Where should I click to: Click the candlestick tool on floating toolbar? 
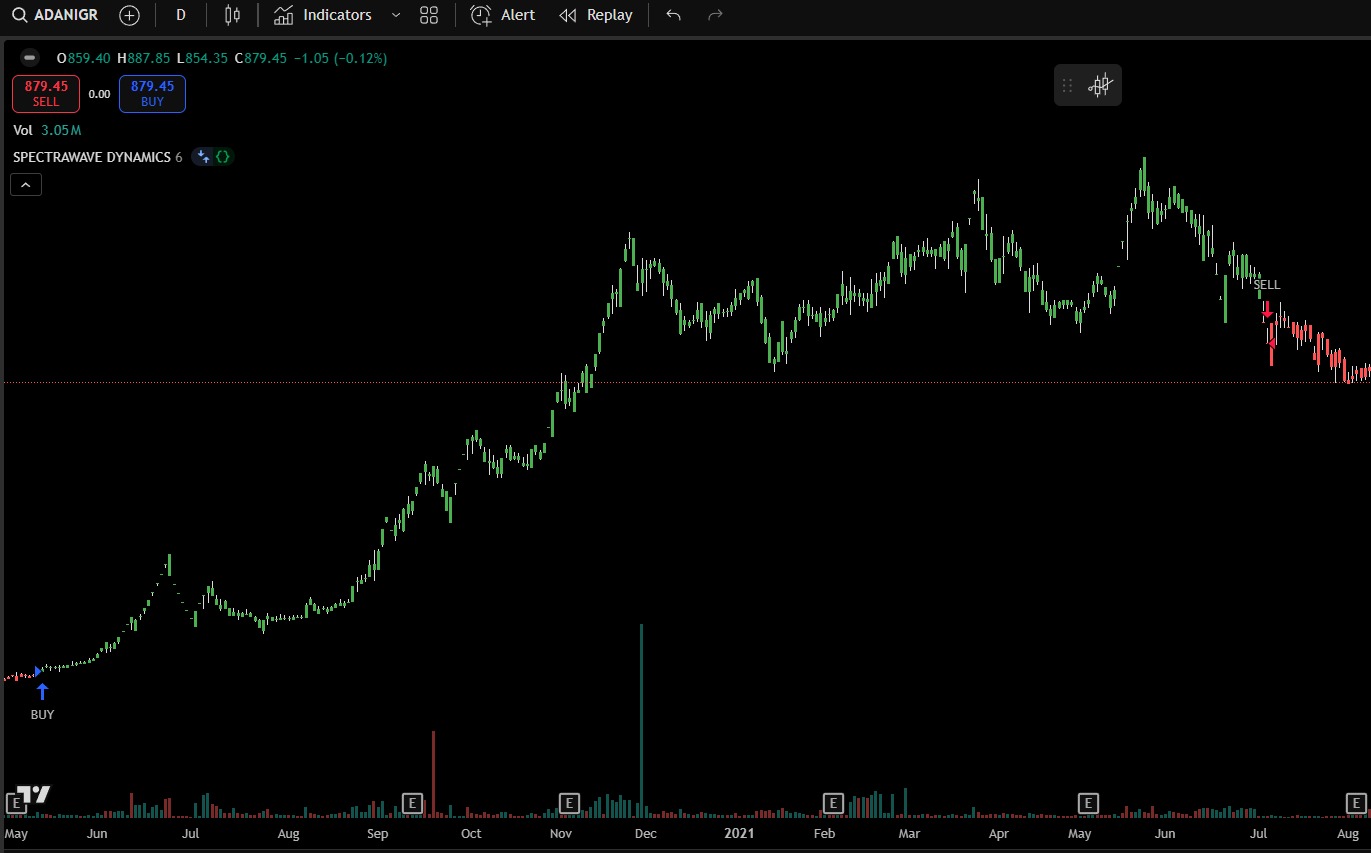(1100, 85)
